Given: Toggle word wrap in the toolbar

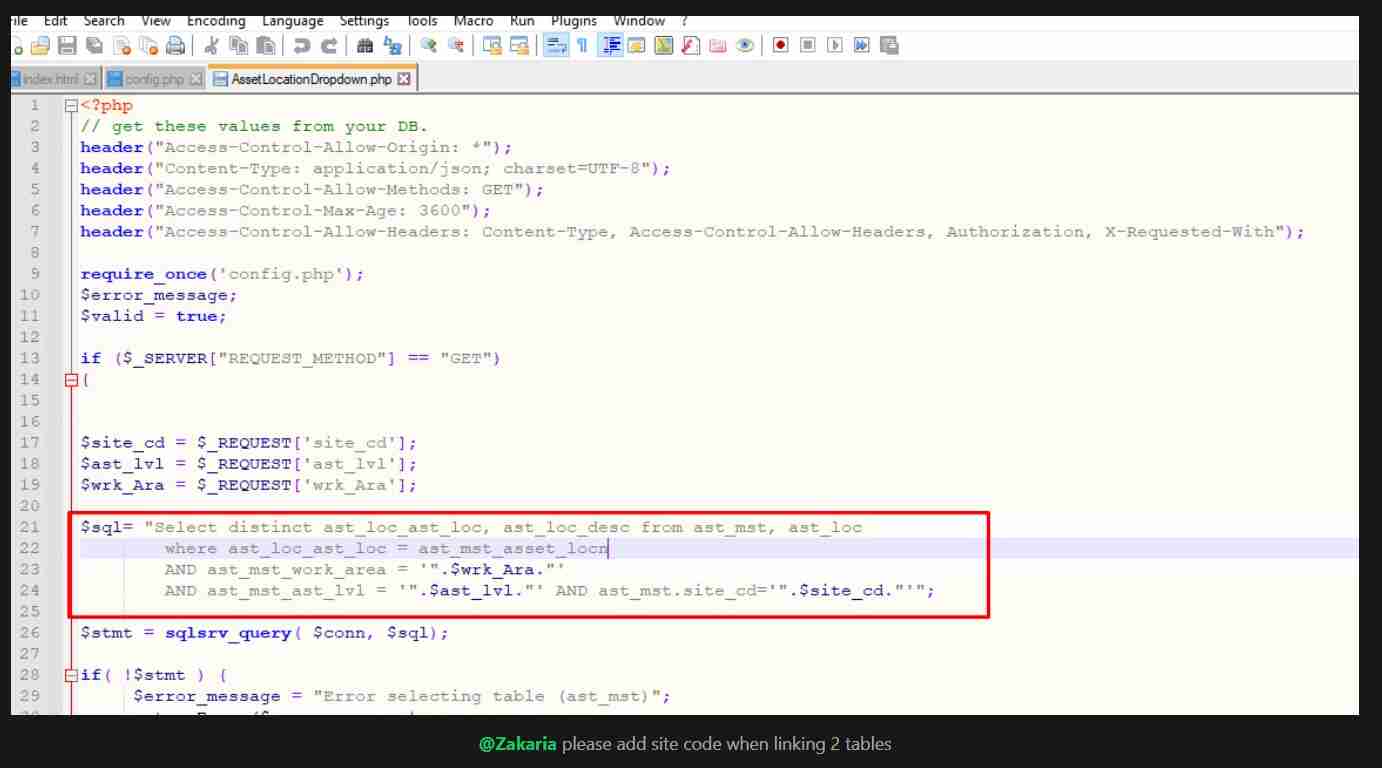Looking at the screenshot, I should [x=555, y=45].
